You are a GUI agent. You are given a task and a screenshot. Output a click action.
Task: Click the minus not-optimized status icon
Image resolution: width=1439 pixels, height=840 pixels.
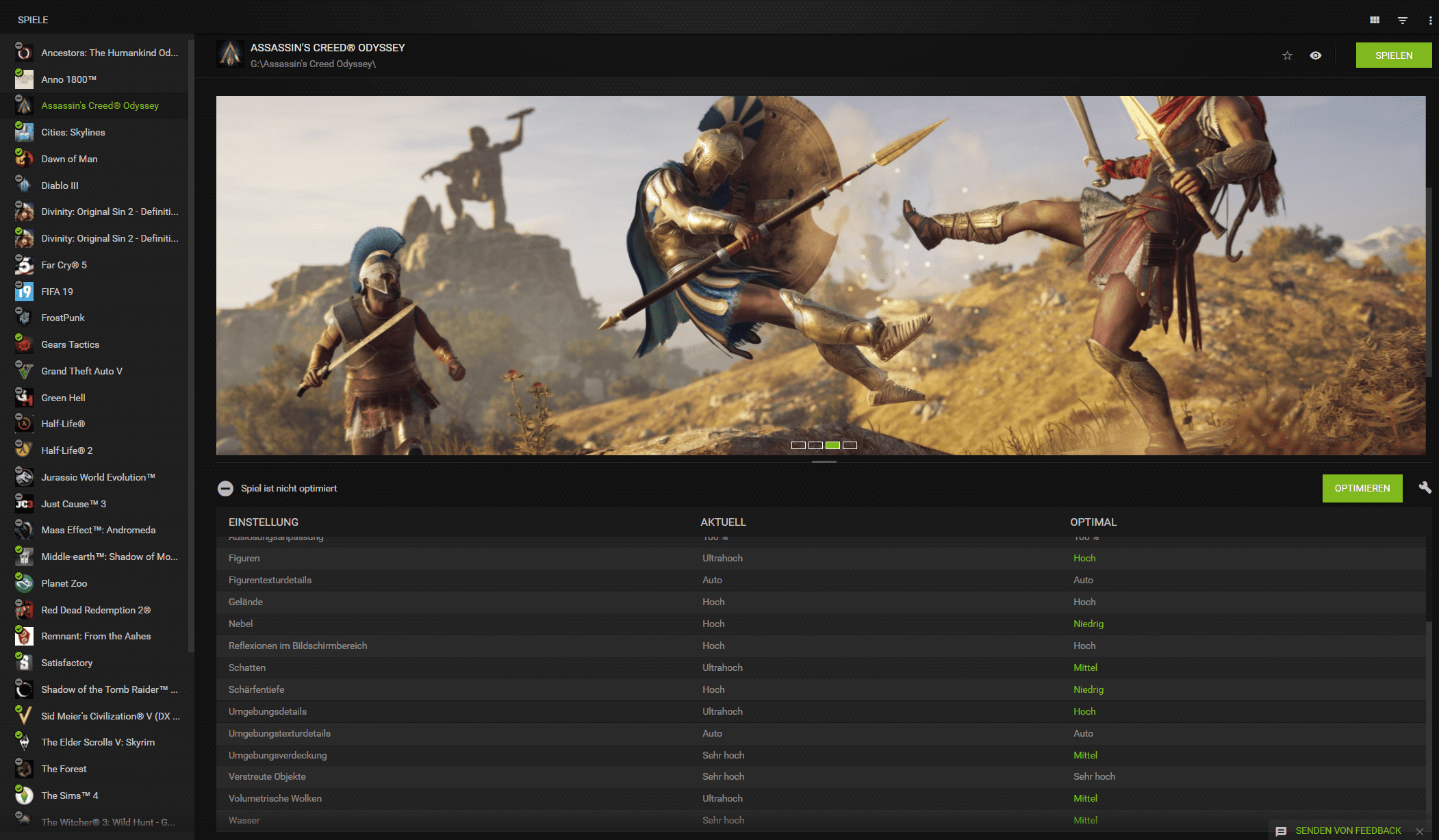pyautogui.click(x=225, y=488)
